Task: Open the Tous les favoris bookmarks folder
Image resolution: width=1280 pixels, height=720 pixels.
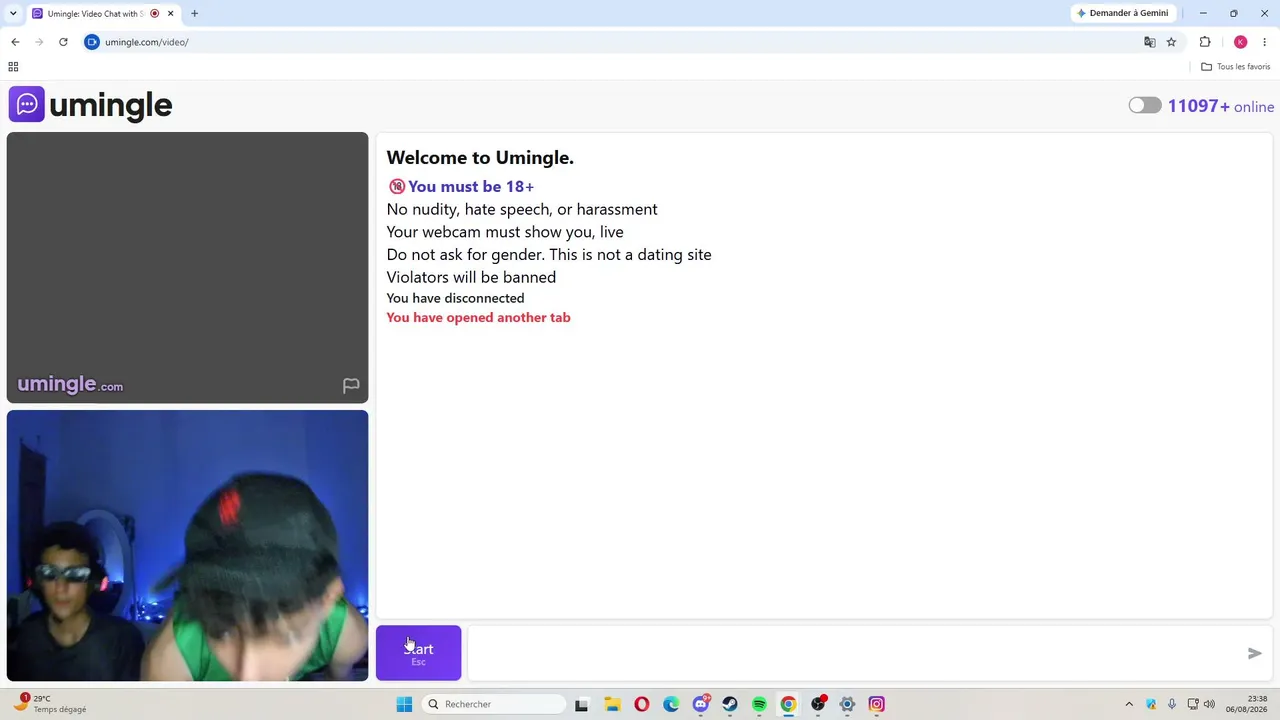Action: point(1236,67)
